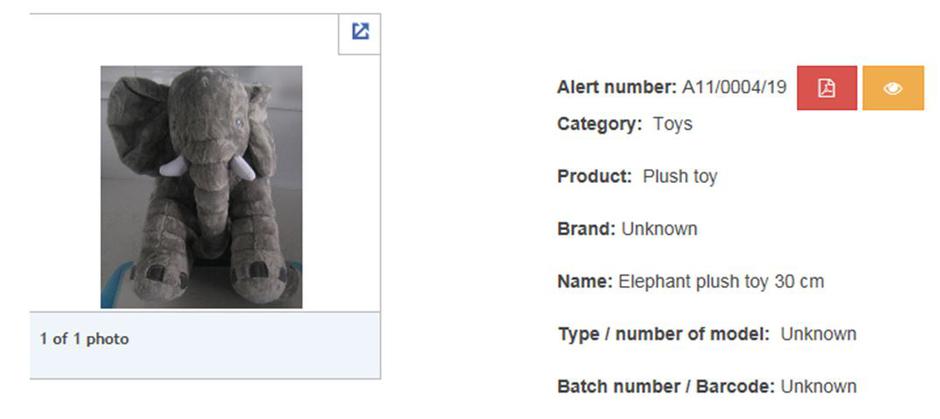View alert details with orange eye button
The height and width of the screenshot is (419, 940).
tap(893, 88)
